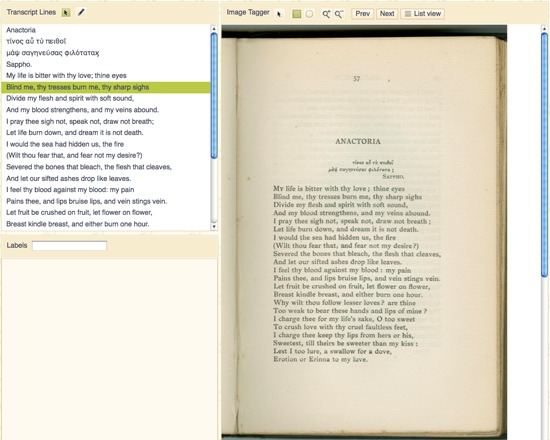Select line 'I feel thy blood against my blood'
Screen dimensions: 550x440
pyautogui.click(x=106, y=190)
